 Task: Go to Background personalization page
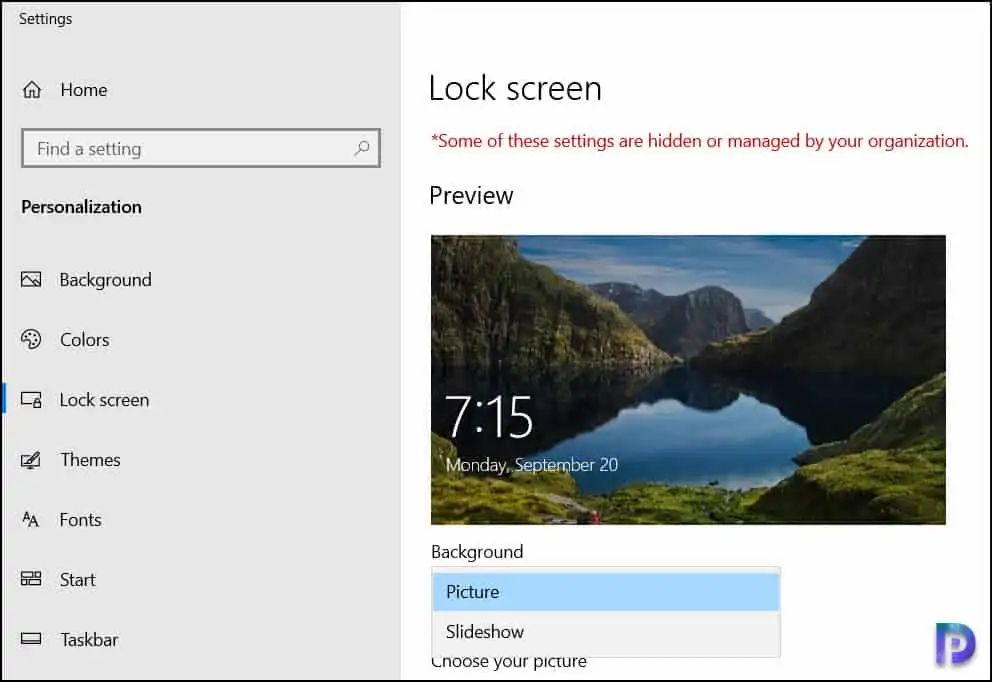coord(106,280)
